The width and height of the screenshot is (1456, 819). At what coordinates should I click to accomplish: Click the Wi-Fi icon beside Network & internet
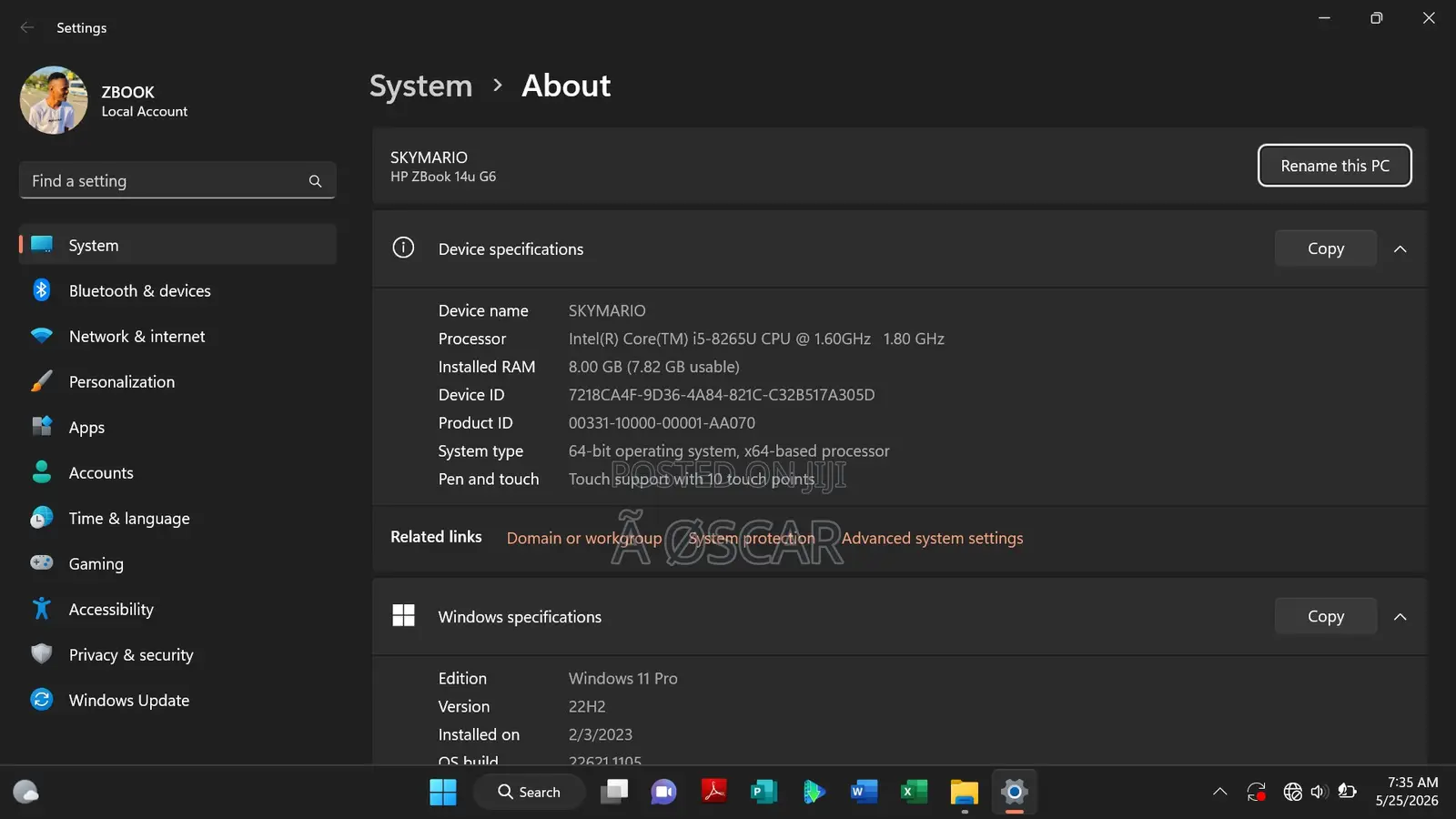(x=42, y=336)
